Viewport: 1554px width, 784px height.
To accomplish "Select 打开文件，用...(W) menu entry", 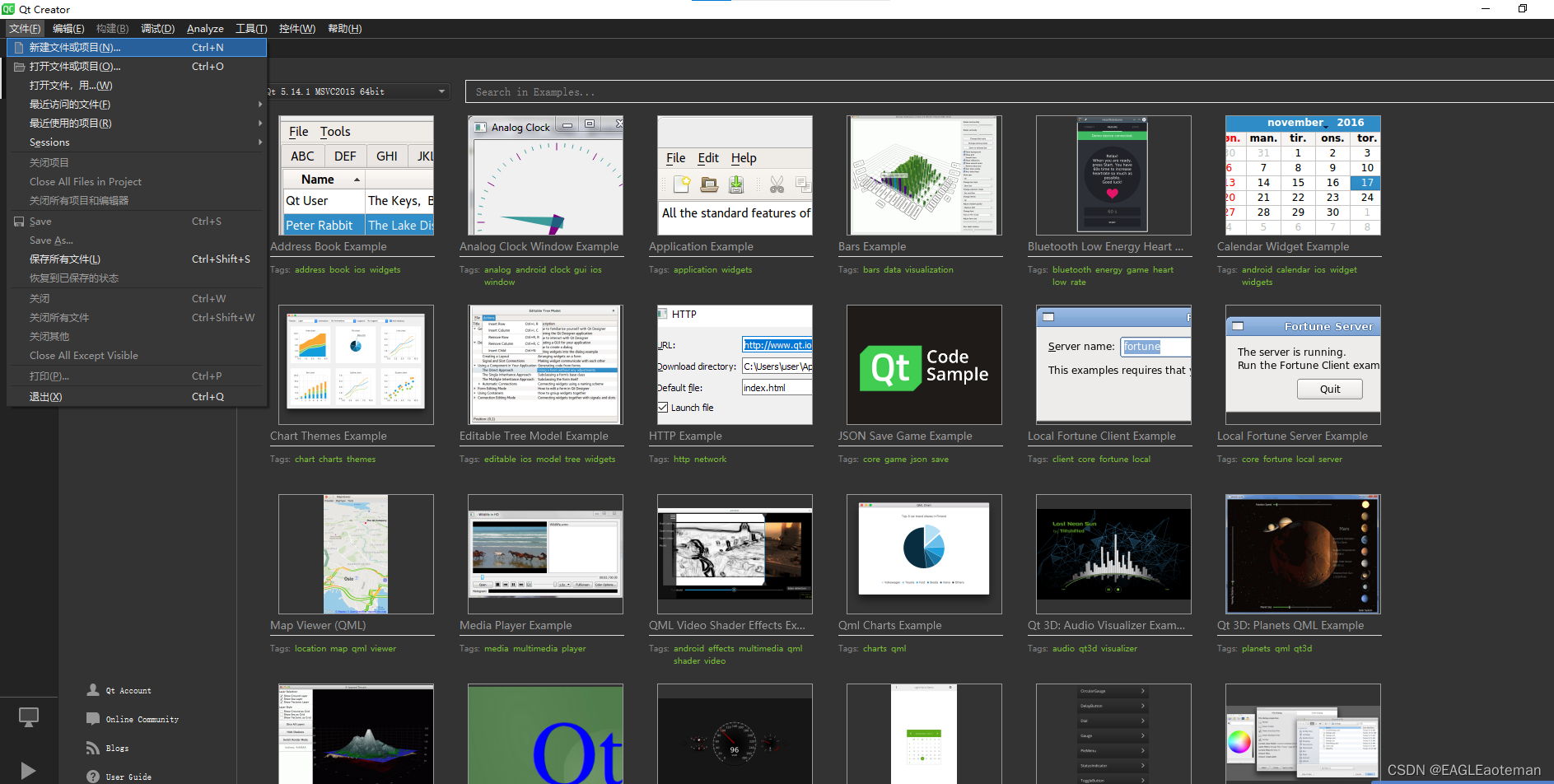I will pyautogui.click(x=137, y=86).
